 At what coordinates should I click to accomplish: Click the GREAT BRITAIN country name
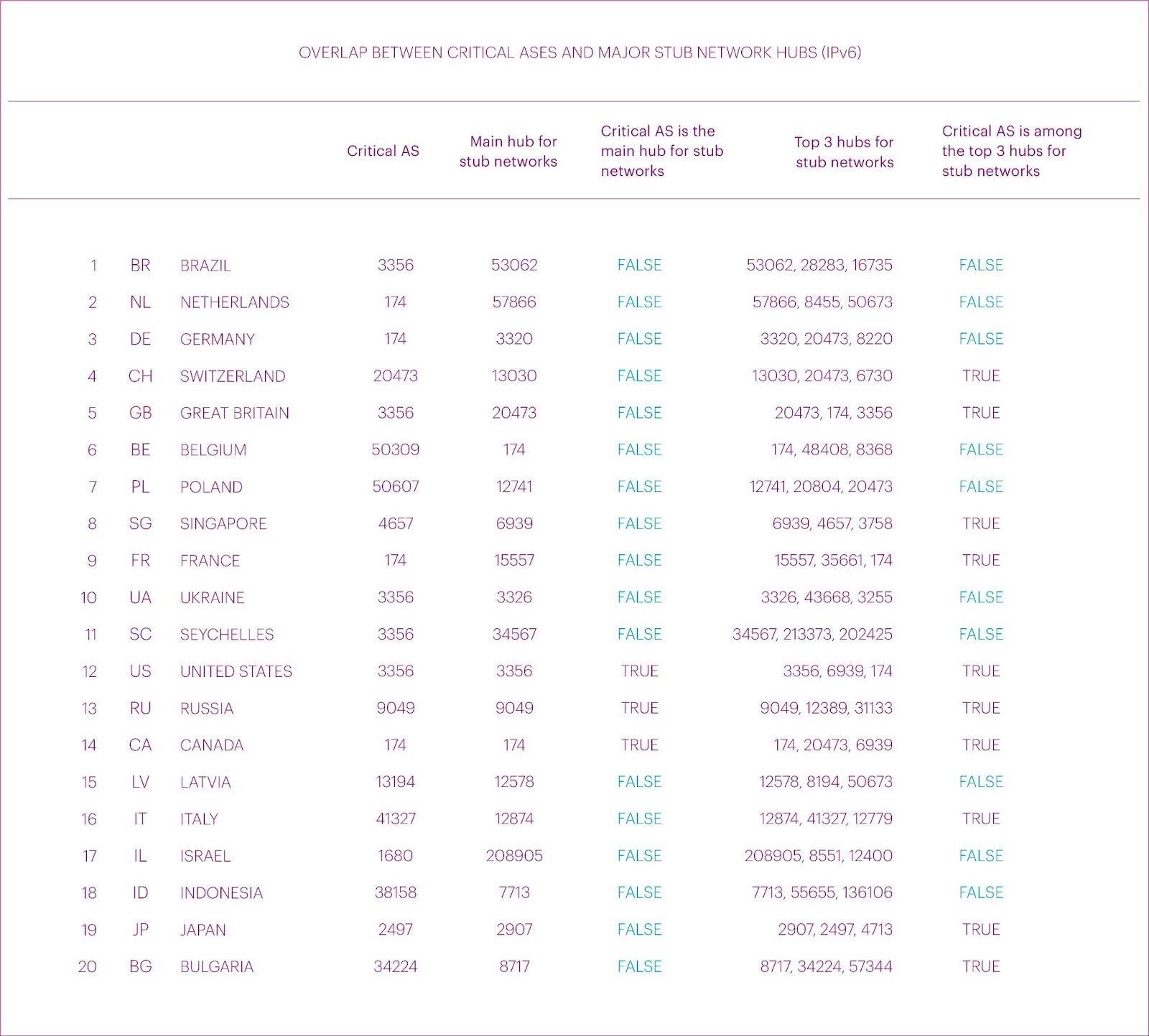234,413
